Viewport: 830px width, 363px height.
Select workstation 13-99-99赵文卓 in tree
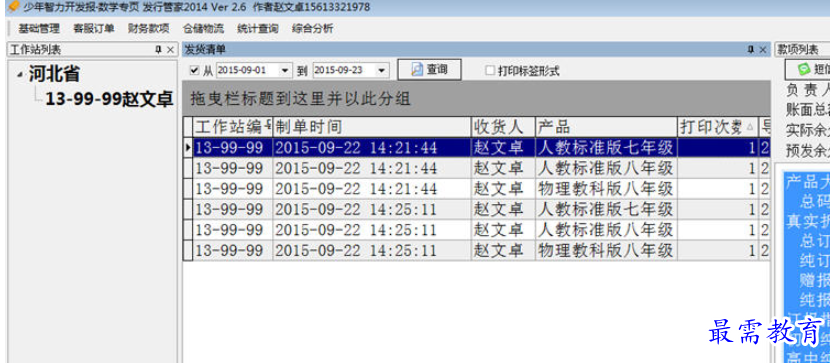(109, 99)
